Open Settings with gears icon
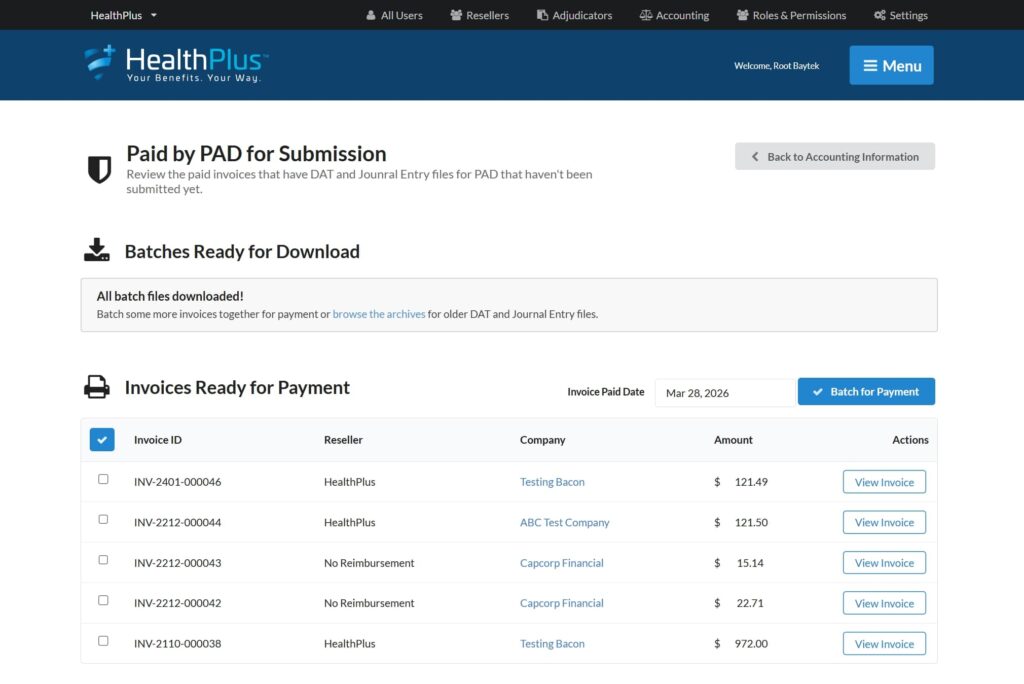The image size is (1024, 684). 900,15
